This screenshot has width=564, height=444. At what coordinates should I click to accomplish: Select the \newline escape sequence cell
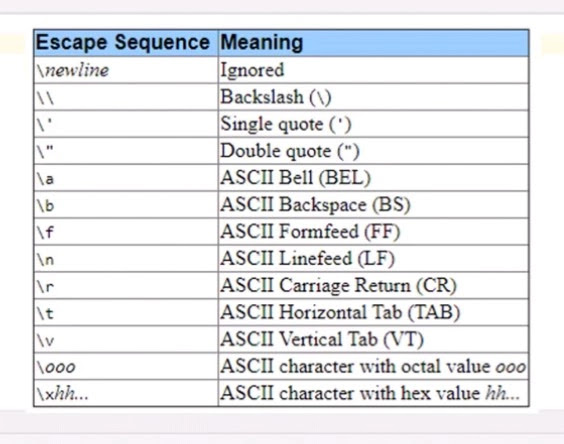(x=126, y=70)
